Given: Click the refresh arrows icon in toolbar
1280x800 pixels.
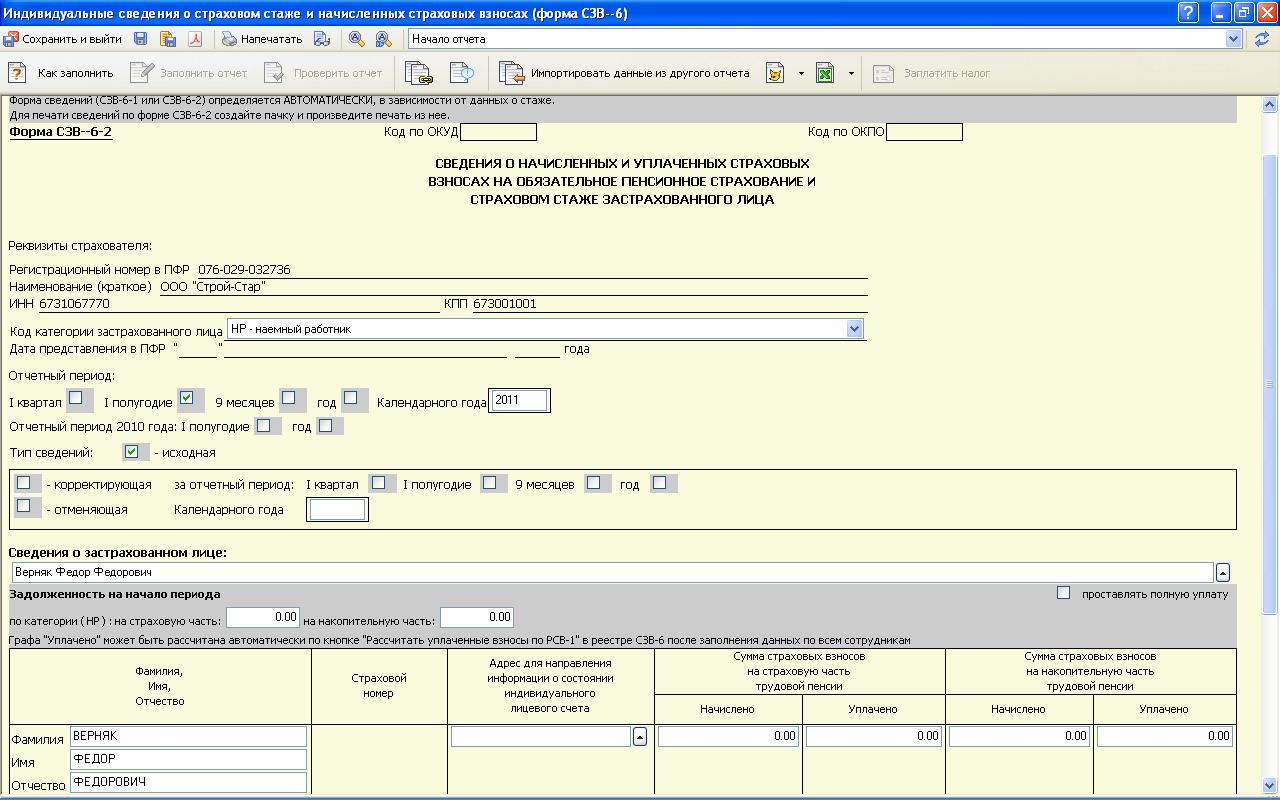Looking at the screenshot, I should pos(1261,39).
